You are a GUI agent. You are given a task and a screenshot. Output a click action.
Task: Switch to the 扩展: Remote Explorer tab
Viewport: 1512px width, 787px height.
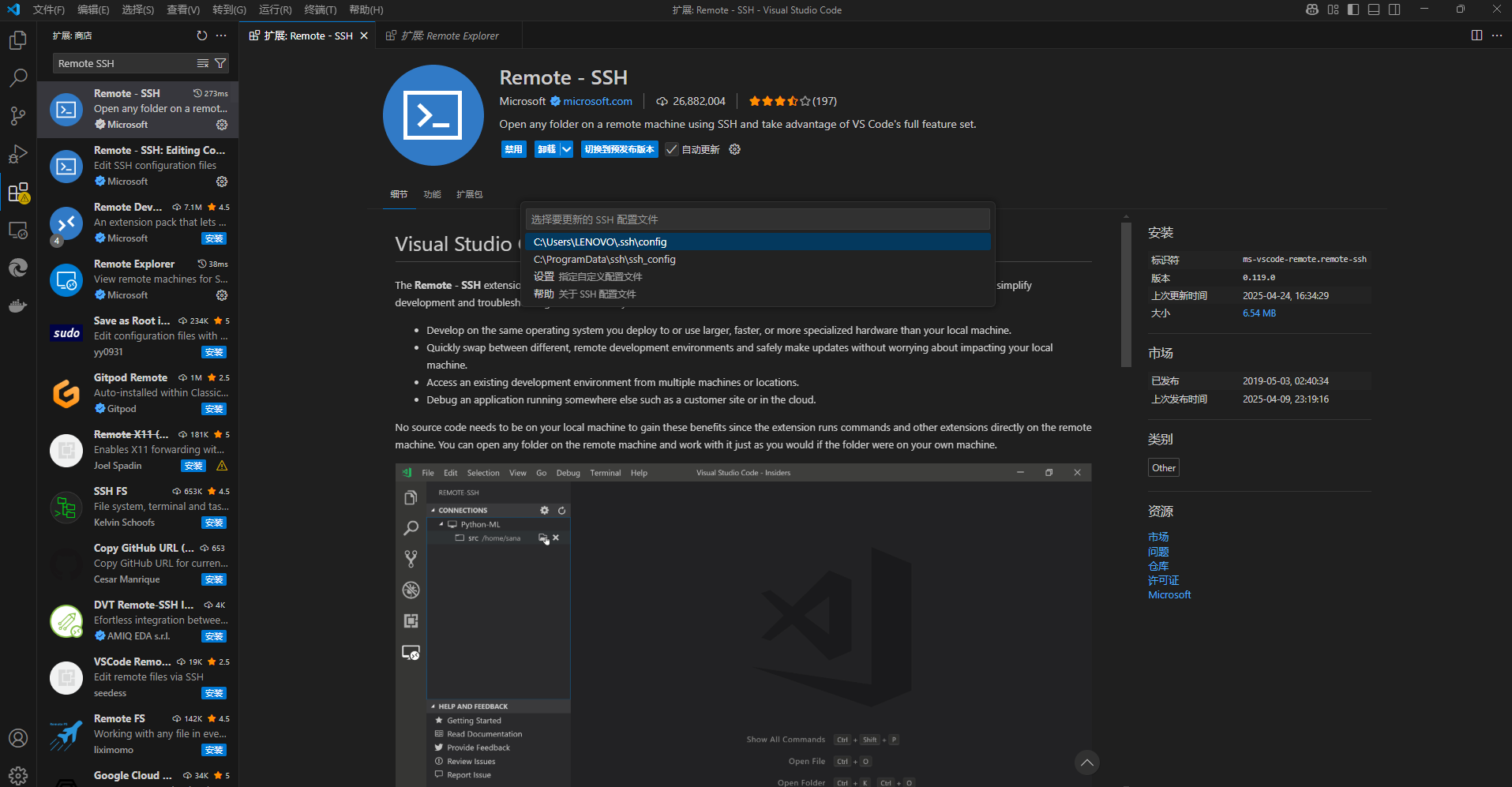(x=449, y=36)
